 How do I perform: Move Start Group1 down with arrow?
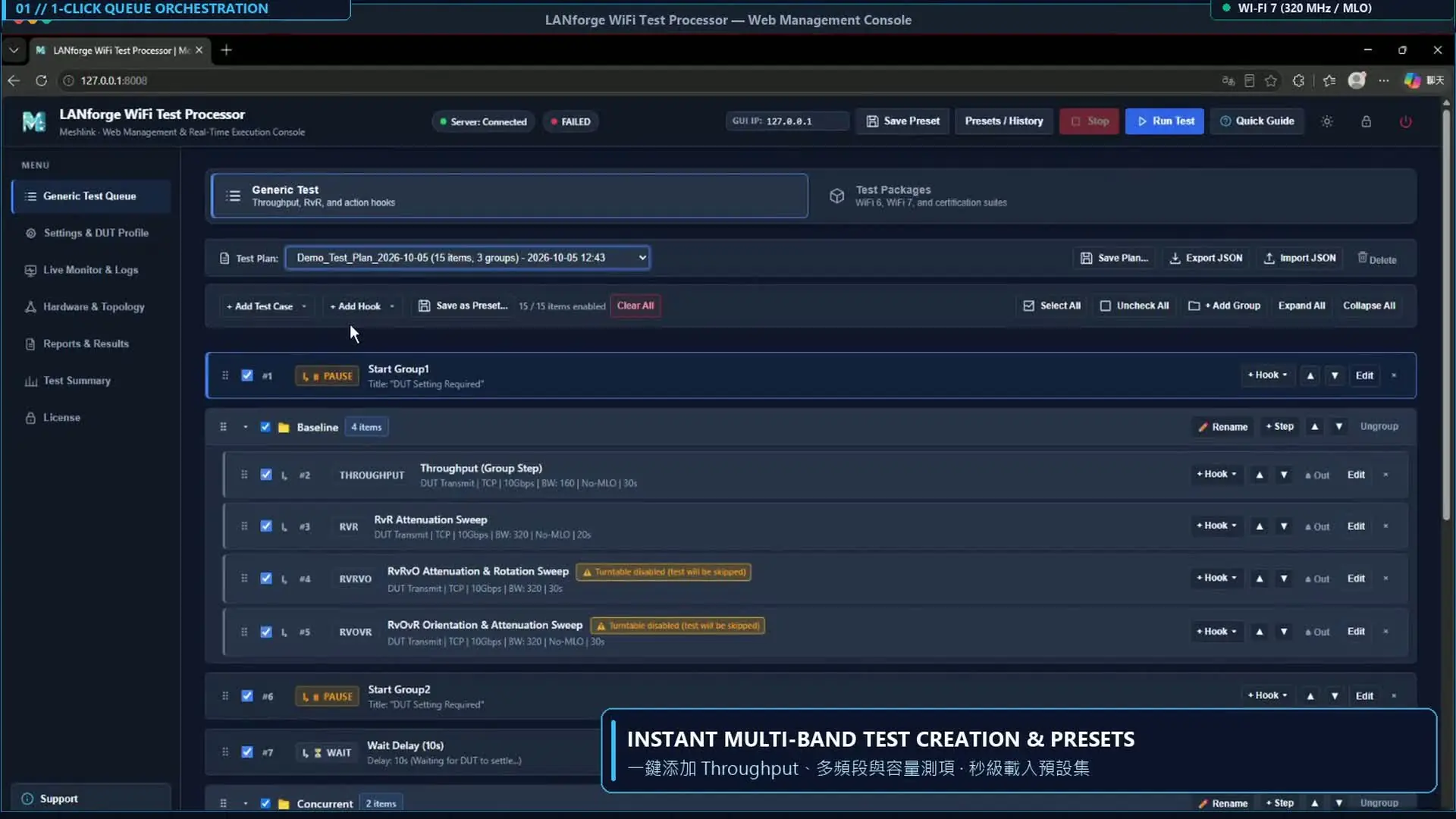(1335, 375)
